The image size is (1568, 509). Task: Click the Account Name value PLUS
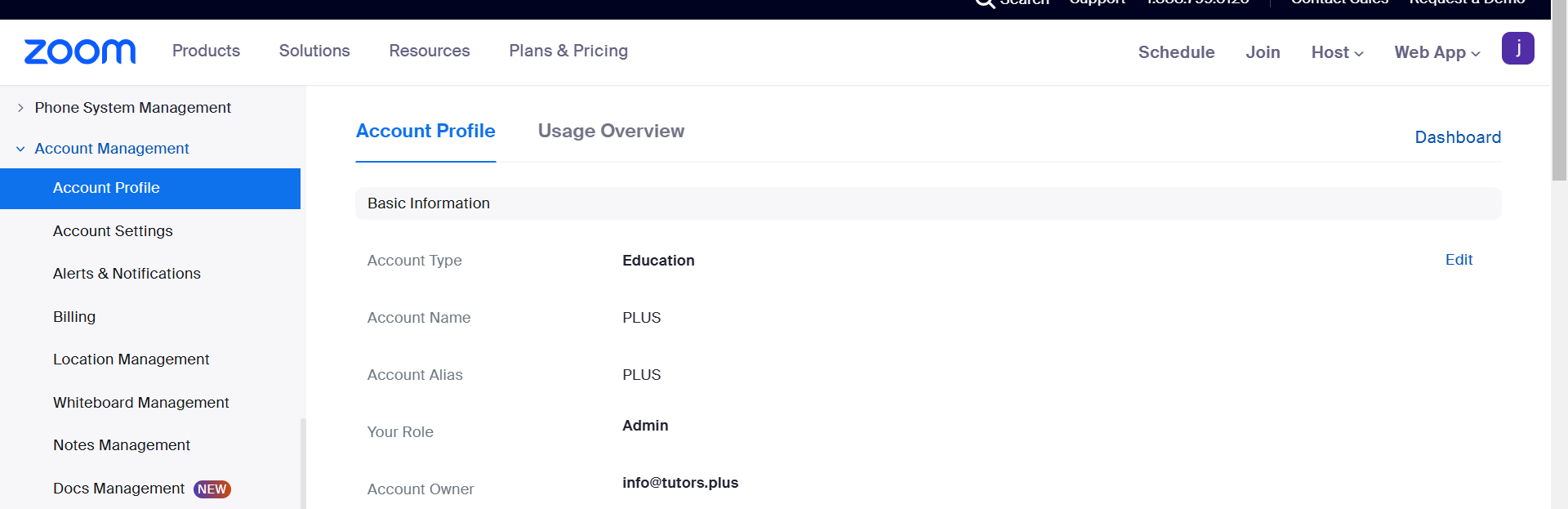[641, 318]
